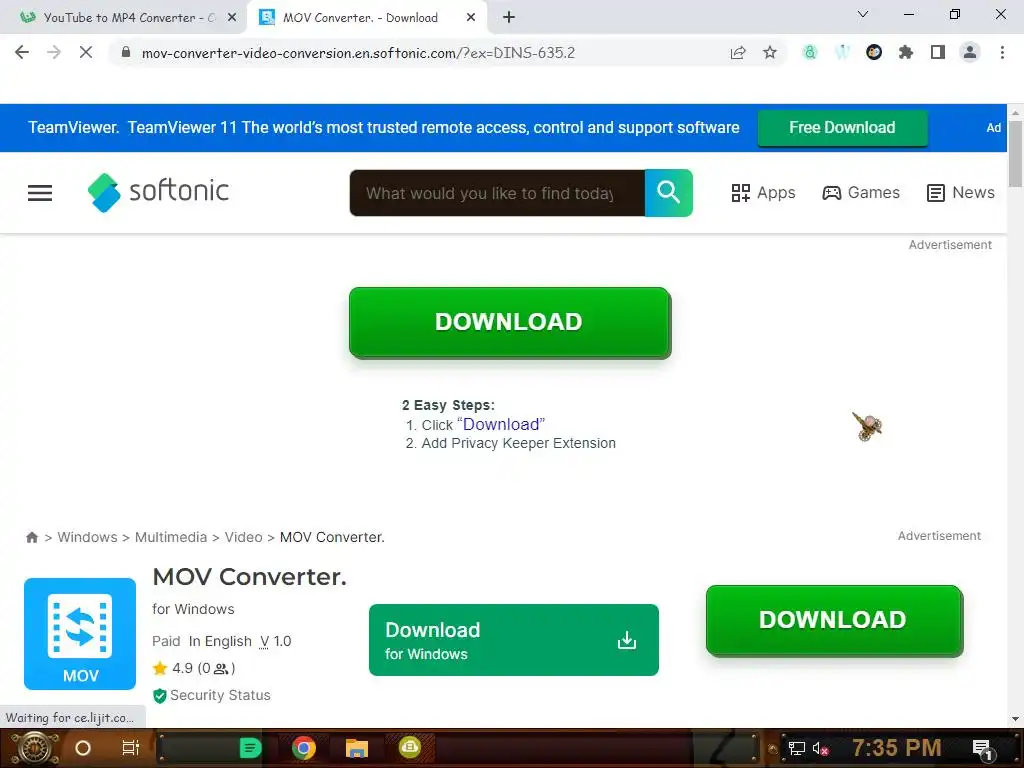The width and height of the screenshot is (1024, 768).
Task: Open Chrome from the taskbar
Action: (x=304, y=748)
